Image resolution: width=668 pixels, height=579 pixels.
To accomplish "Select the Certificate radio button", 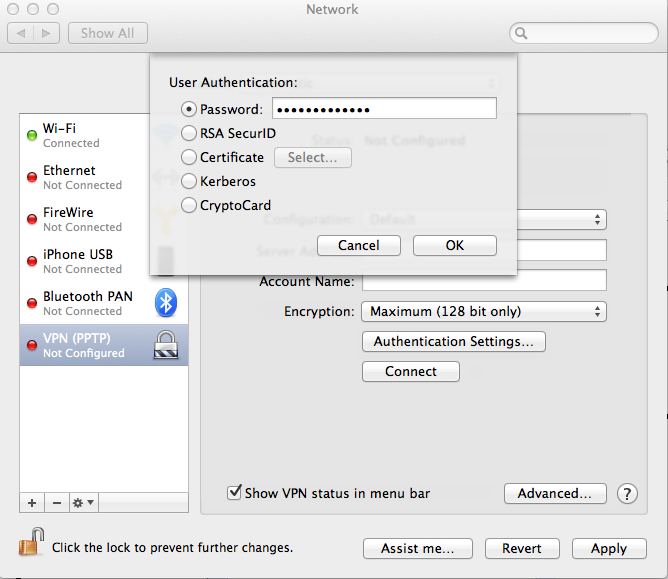I will 189,157.
